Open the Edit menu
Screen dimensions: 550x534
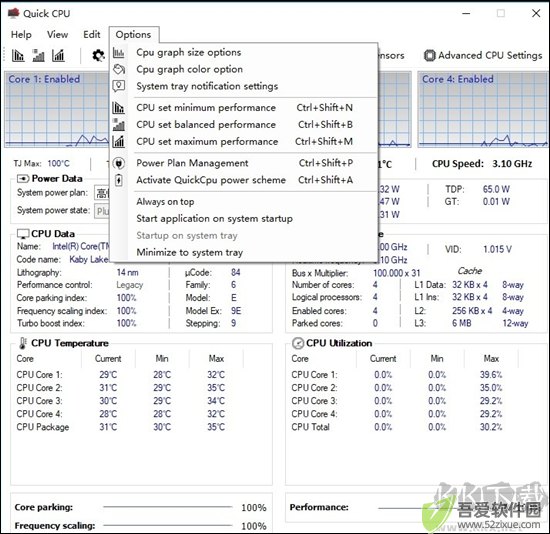[92, 34]
